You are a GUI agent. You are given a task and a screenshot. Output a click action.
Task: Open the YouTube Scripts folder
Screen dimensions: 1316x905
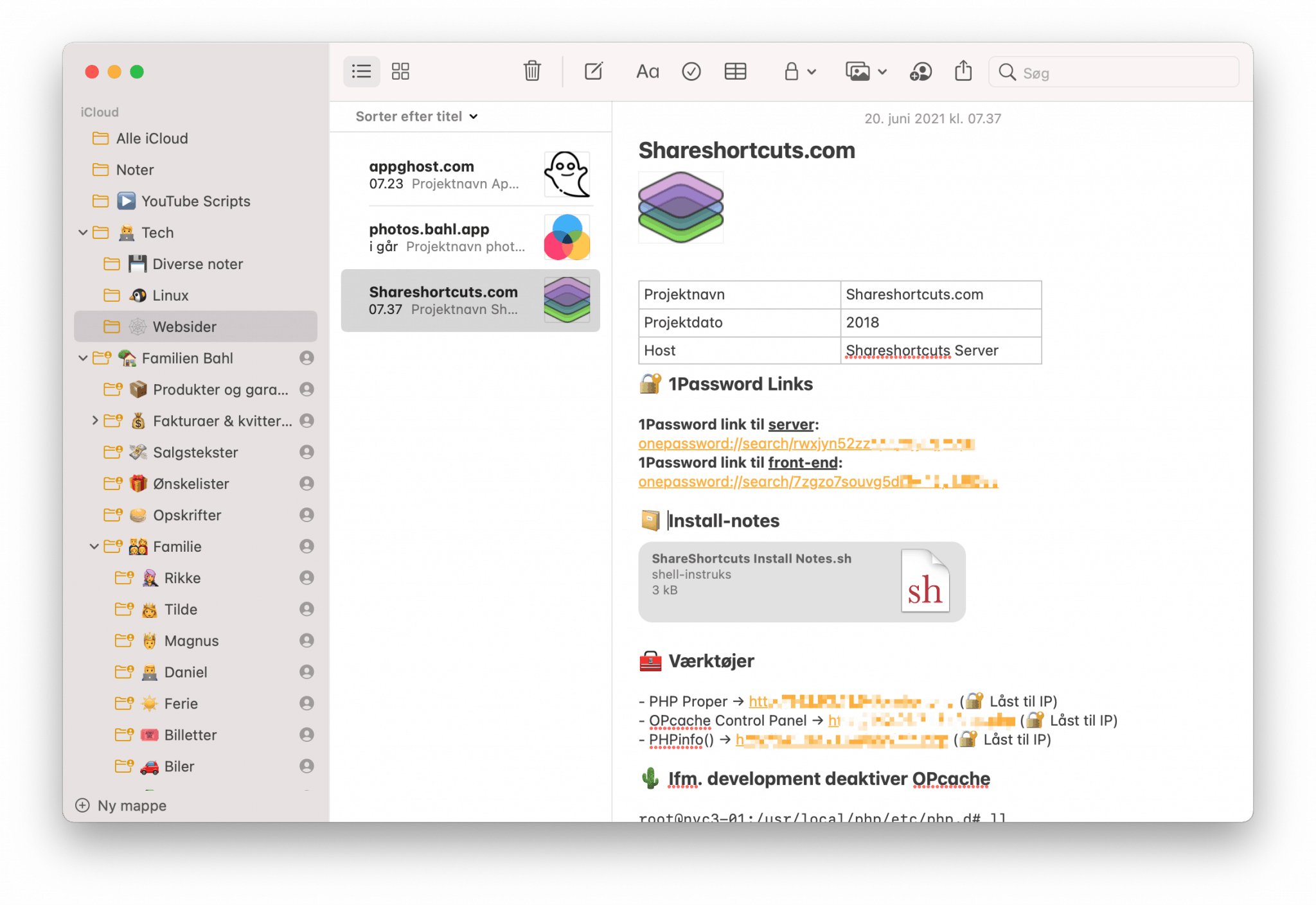[196, 202]
